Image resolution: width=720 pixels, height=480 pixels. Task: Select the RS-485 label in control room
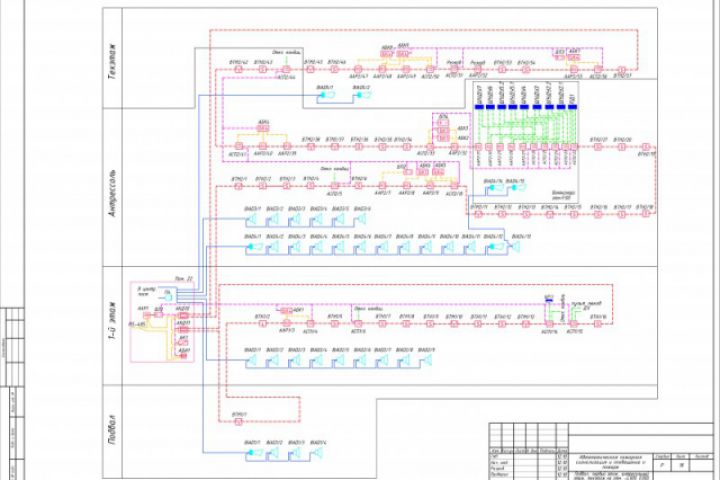pyautogui.click(x=137, y=325)
